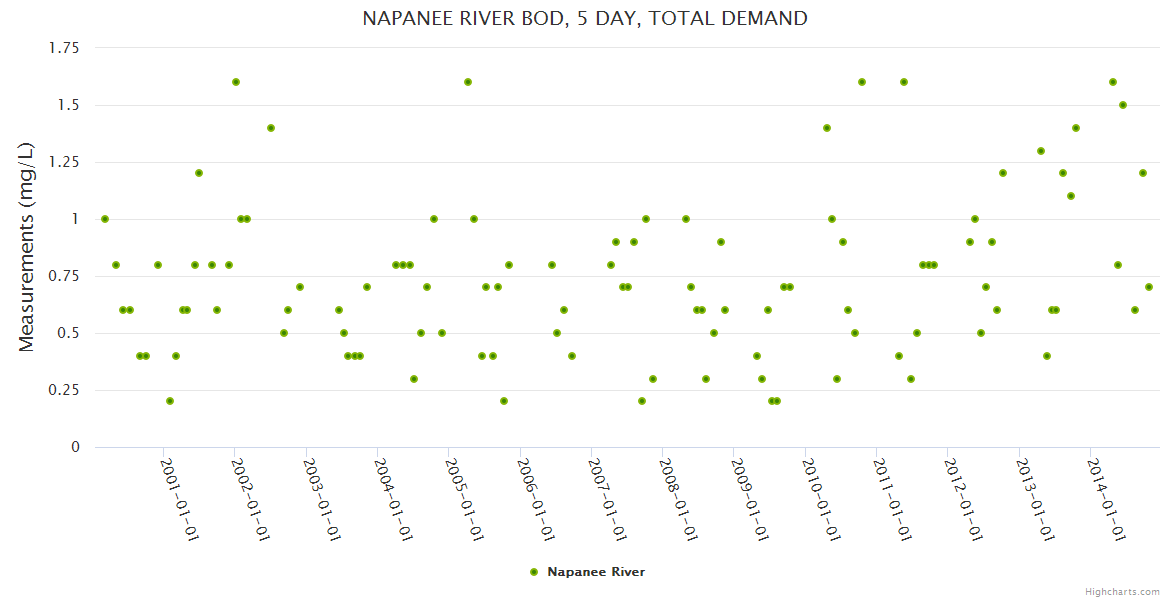Select the 1.1 data point in 2013
The width and height of the screenshot is (1170, 600).
point(1071,196)
